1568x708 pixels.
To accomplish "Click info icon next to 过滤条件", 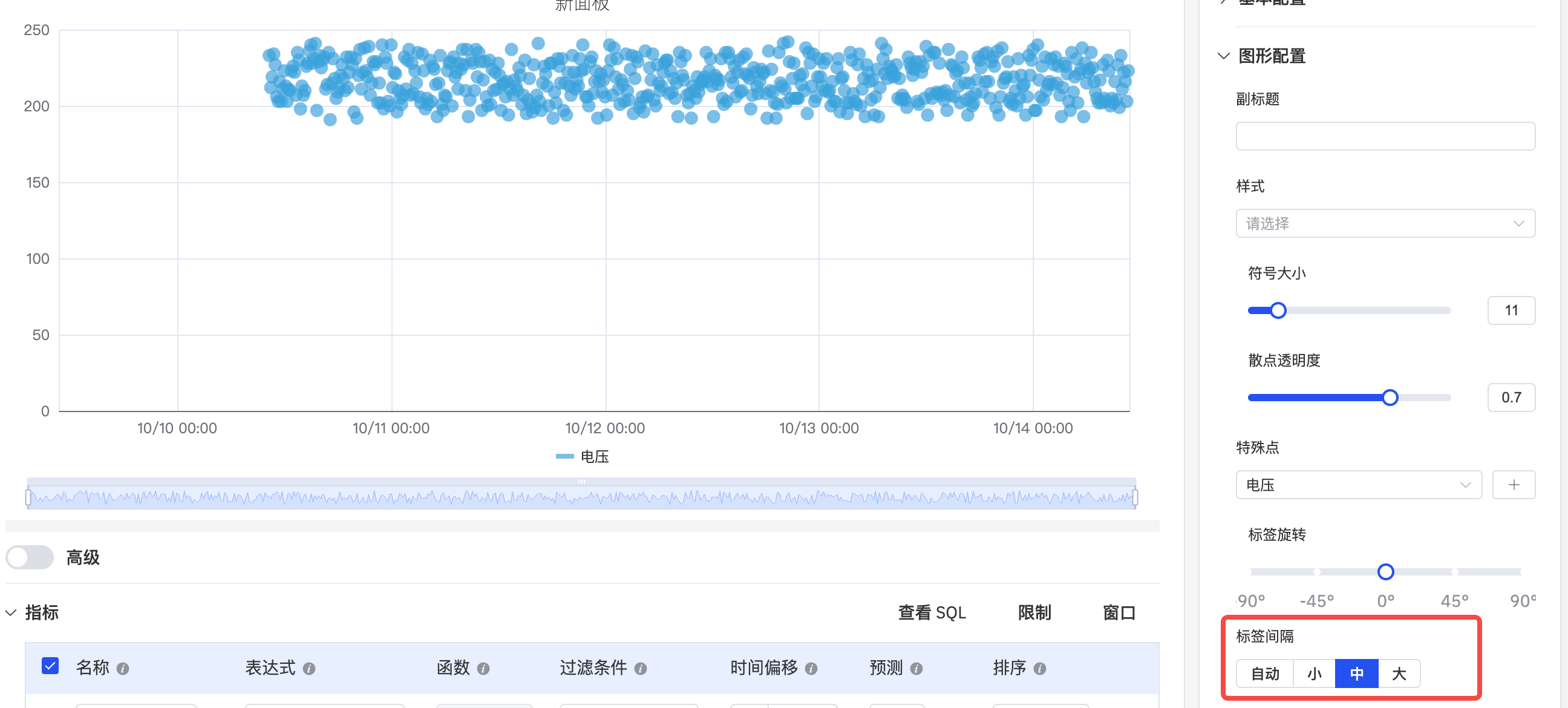I will tap(641, 669).
